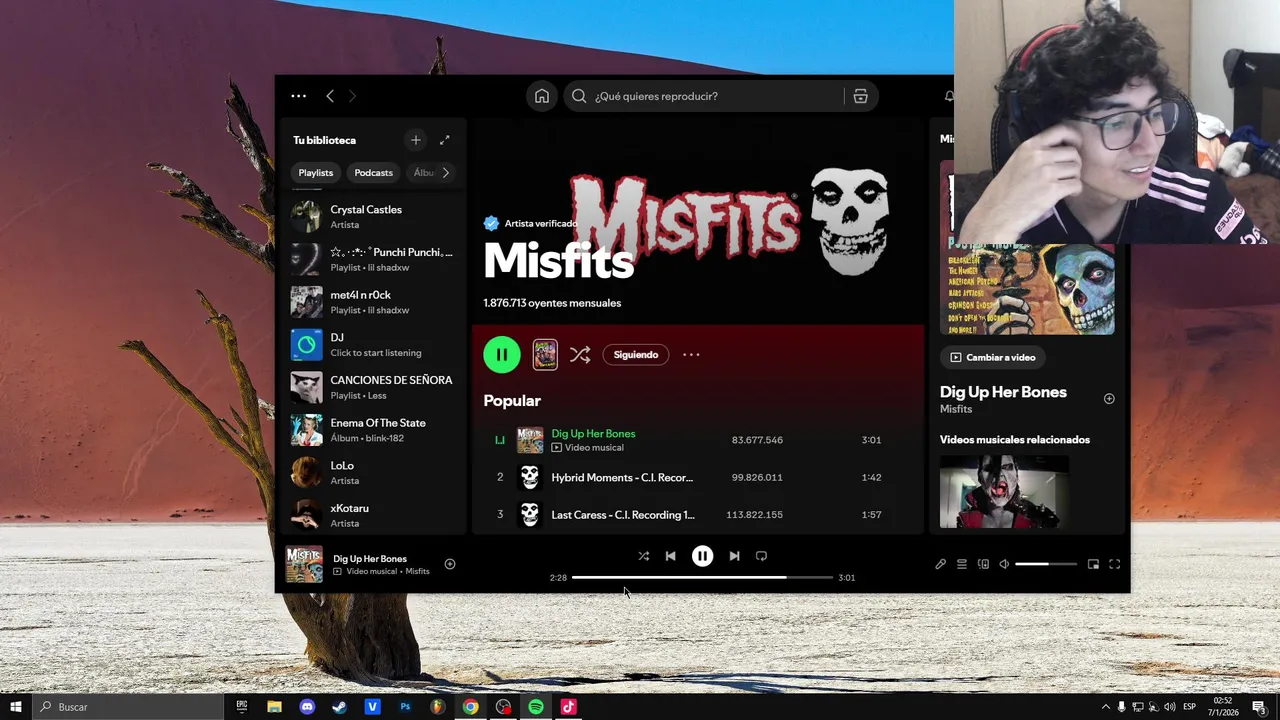Open the Enema Of The State album
Viewport: 1280px width, 720px height.
point(372,430)
